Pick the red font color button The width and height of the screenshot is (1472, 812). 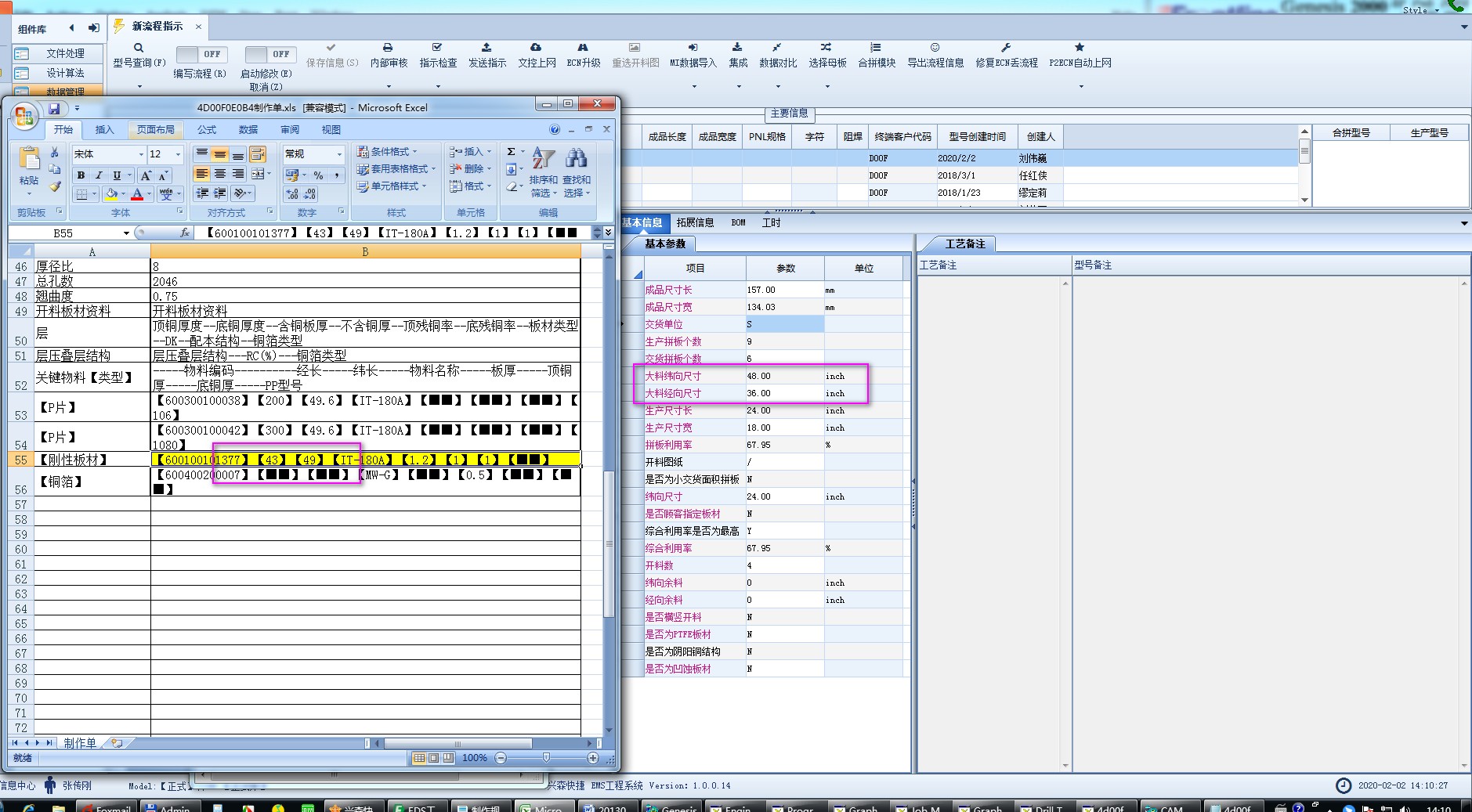pyautogui.click(x=138, y=193)
